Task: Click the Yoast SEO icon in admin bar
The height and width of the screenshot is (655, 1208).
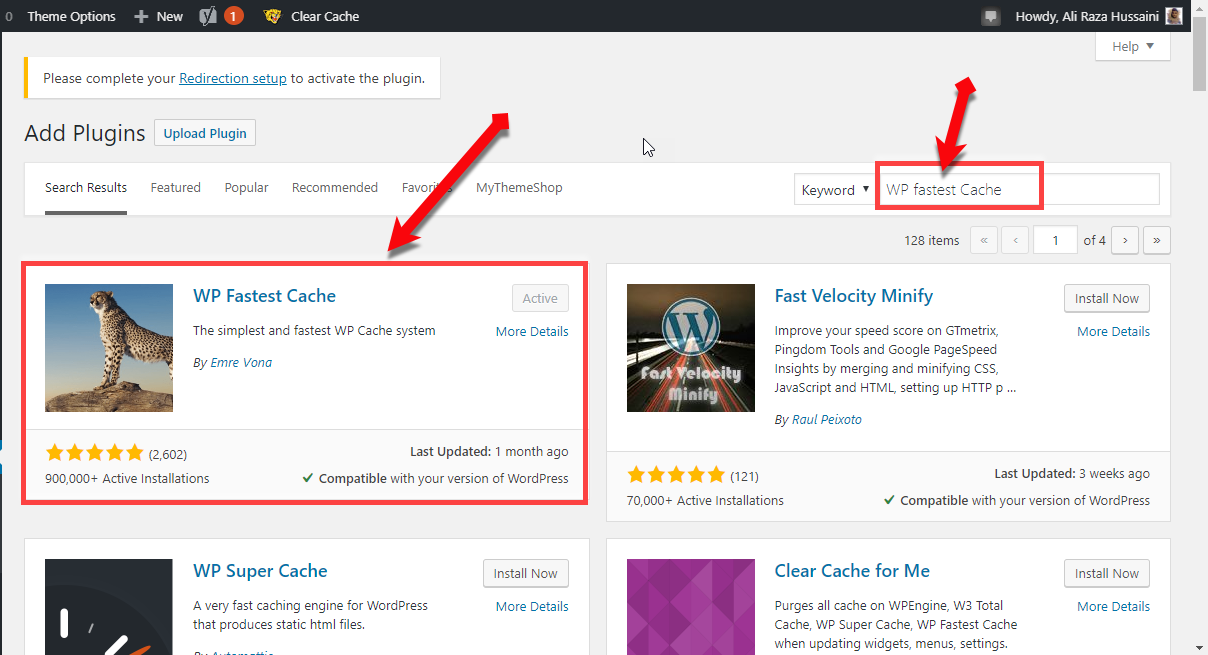Action: pos(208,16)
